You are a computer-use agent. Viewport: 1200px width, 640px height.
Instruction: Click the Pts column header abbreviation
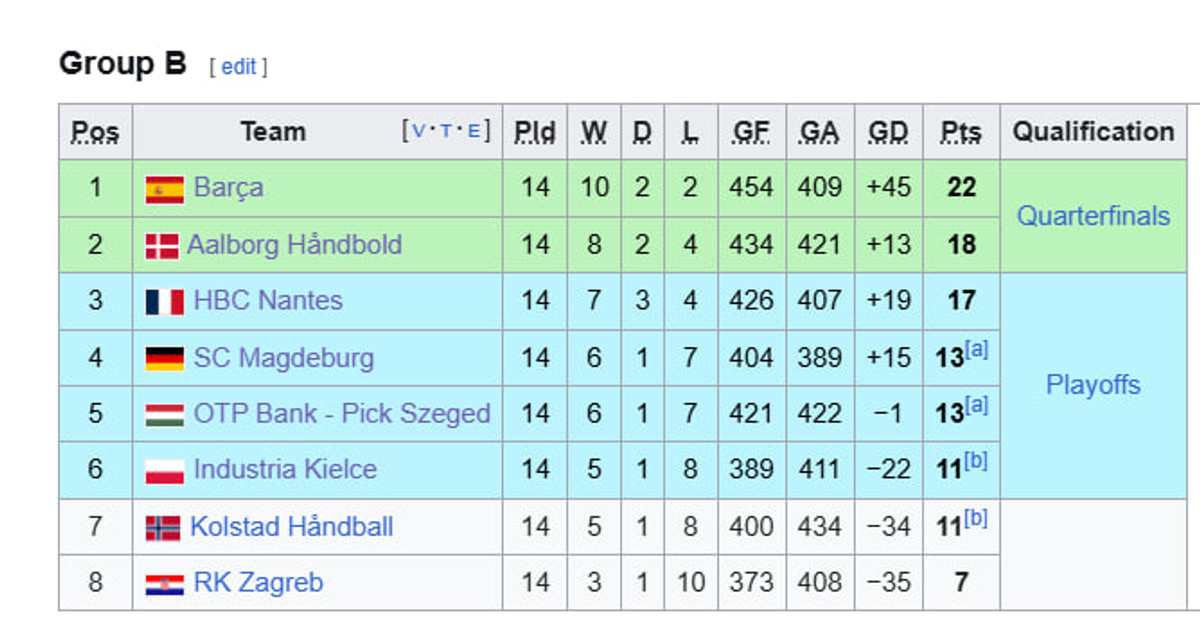(x=961, y=132)
